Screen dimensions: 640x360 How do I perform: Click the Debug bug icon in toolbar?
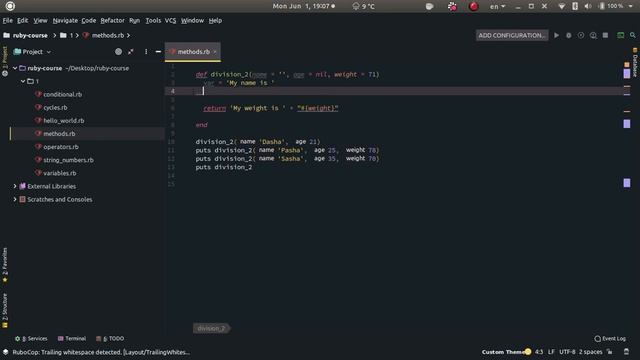coord(569,36)
